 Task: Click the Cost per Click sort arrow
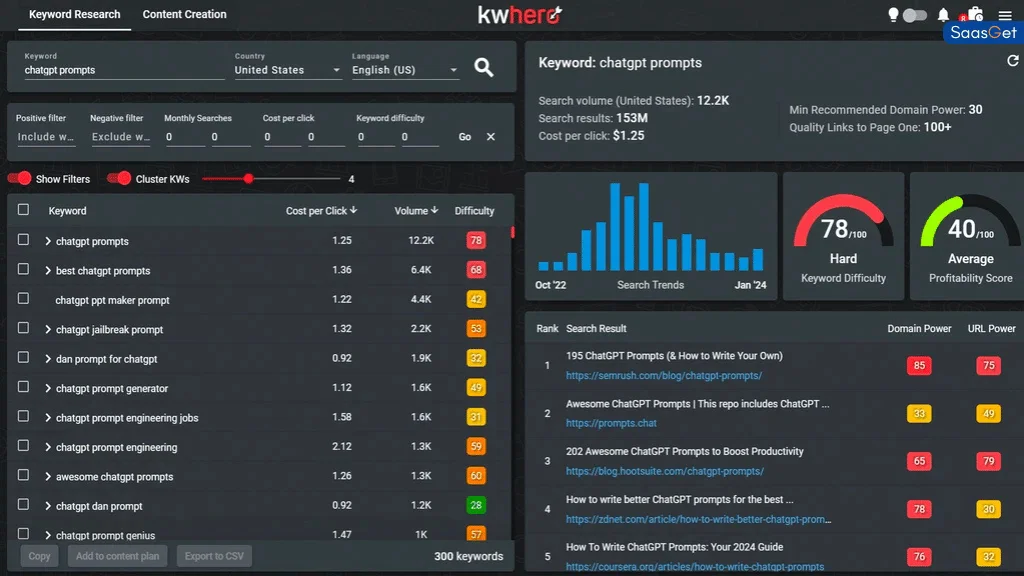[353, 210]
